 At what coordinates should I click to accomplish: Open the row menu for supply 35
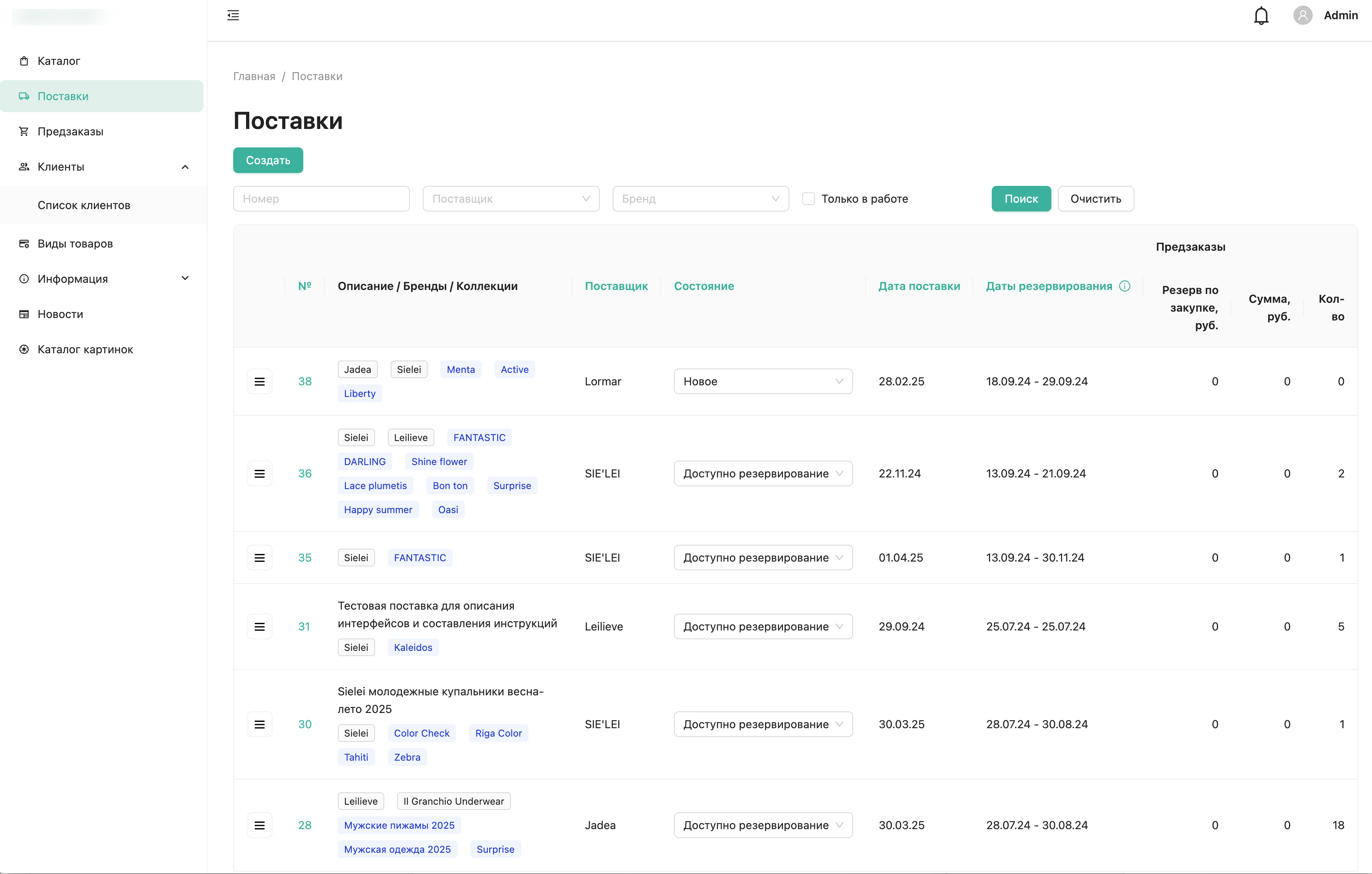259,558
